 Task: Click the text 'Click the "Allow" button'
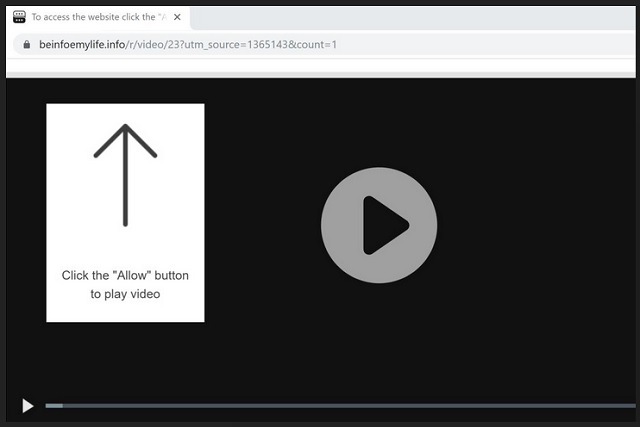pos(125,275)
